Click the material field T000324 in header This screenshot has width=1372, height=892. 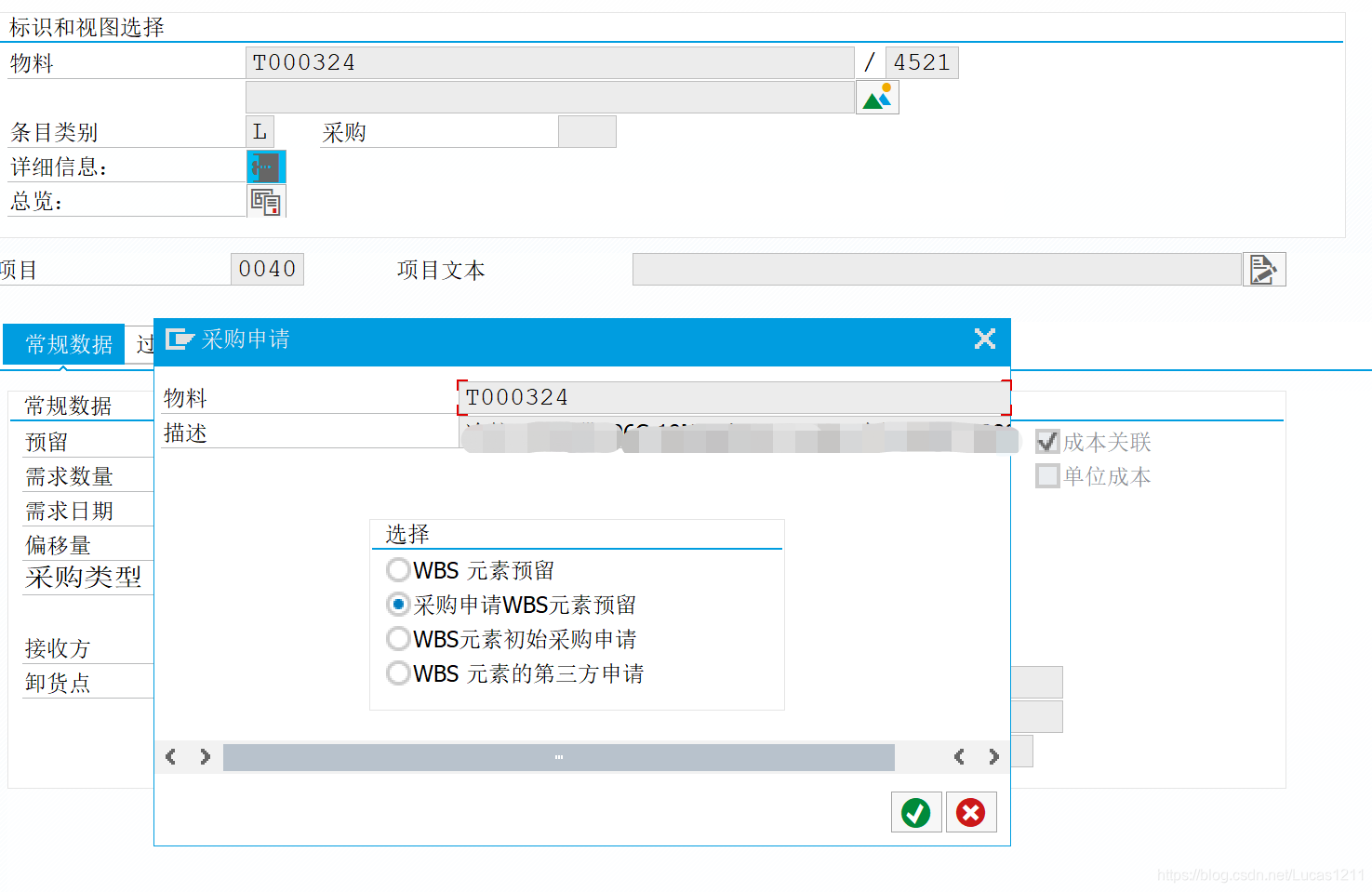click(550, 63)
